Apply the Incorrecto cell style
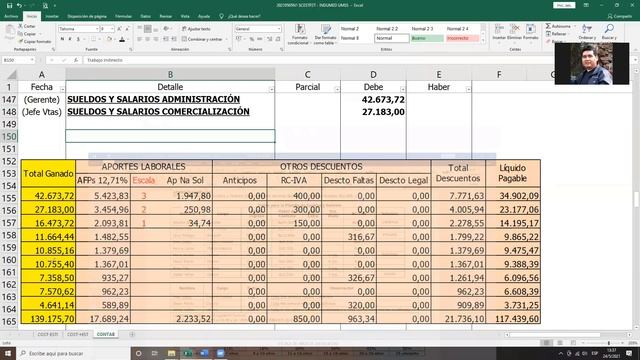This screenshot has height=360, width=640. [462, 38]
